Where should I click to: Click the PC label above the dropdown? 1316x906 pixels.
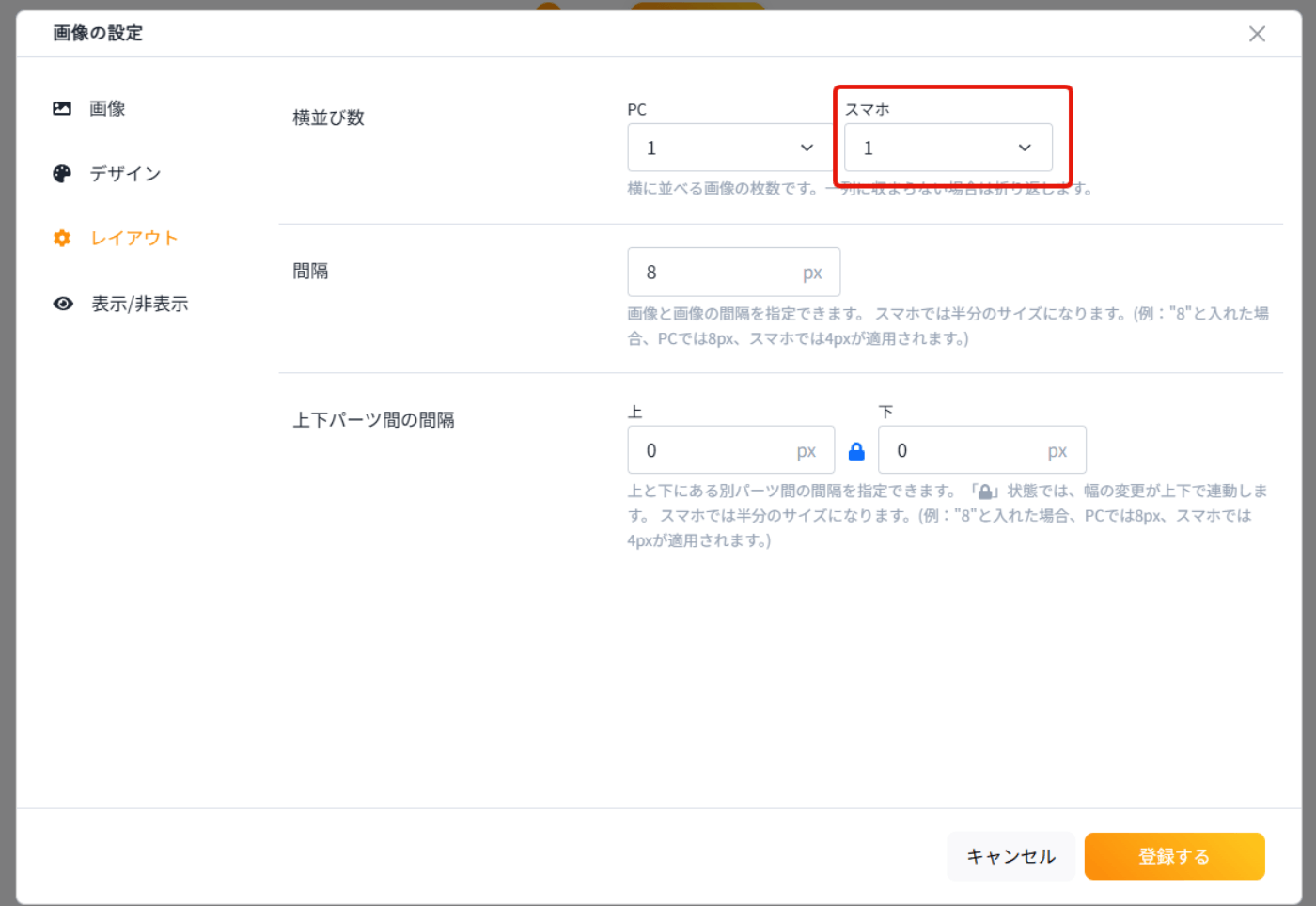coord(637,109)
